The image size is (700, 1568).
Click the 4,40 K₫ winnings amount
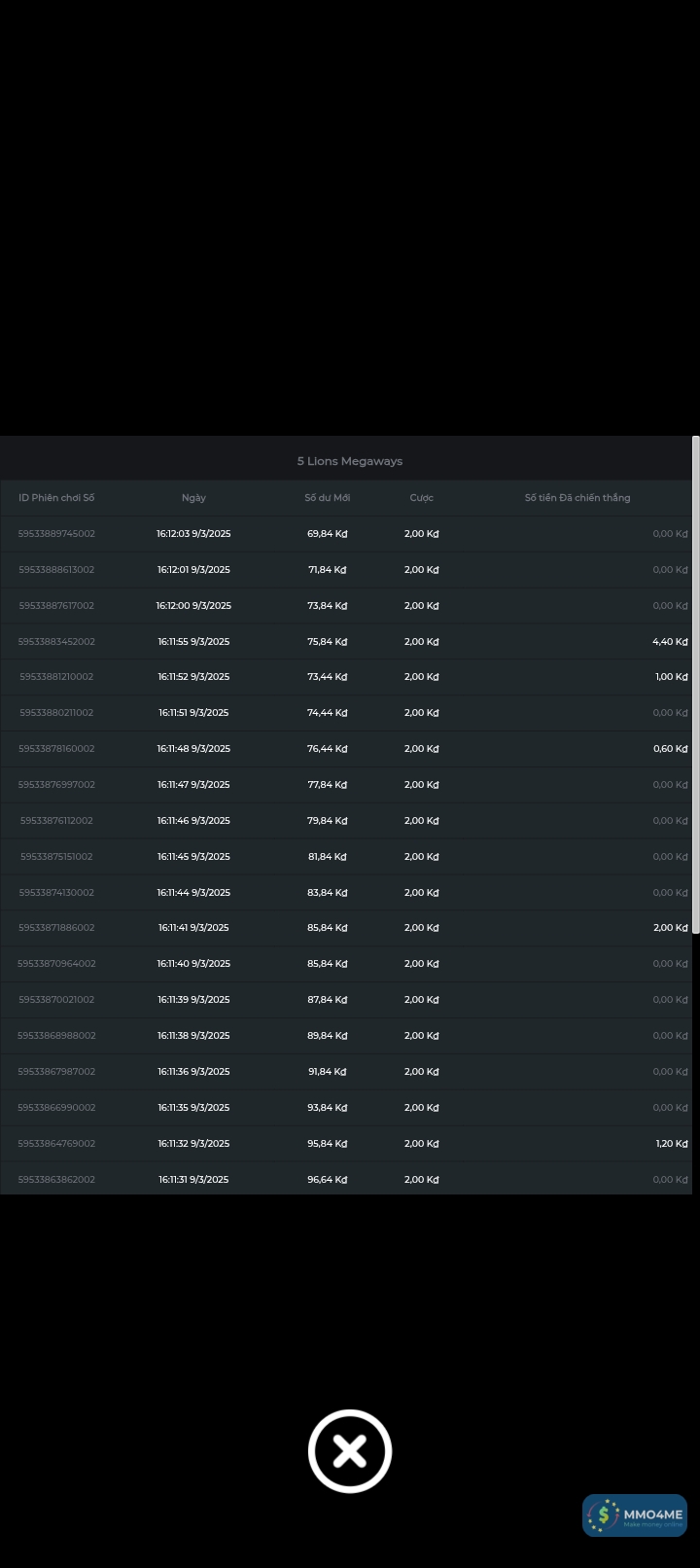coord(670,642)
